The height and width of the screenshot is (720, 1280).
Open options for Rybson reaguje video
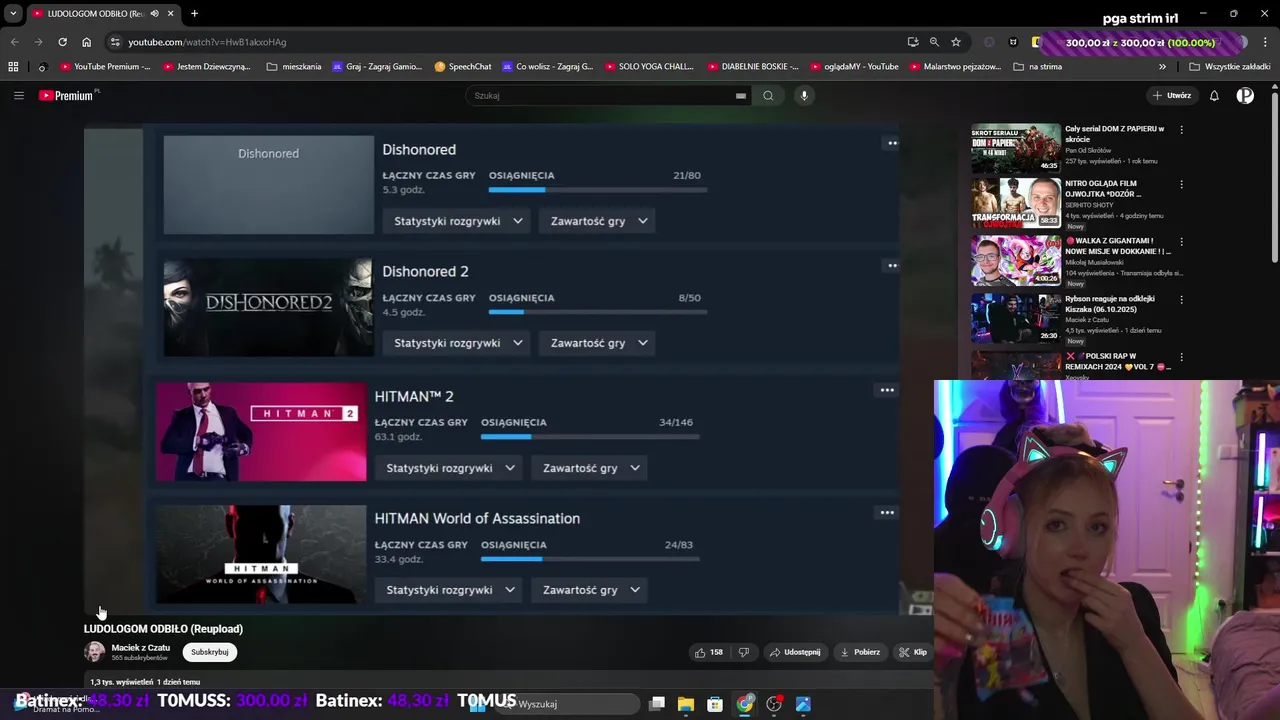(1181, 300)
